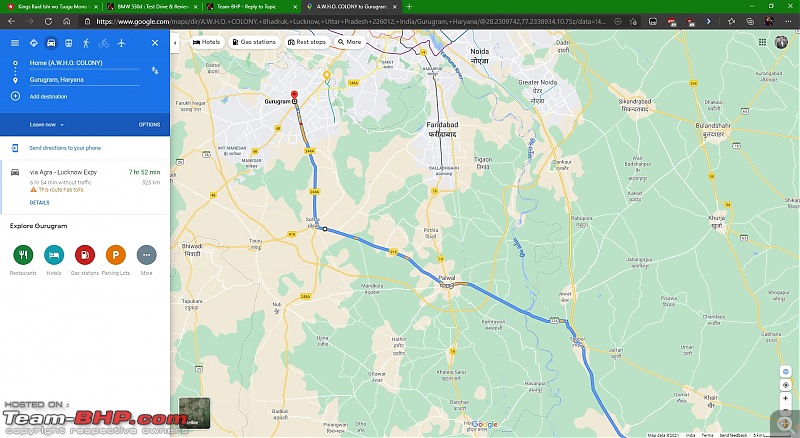The width and height of the screenshot is (800, 438).
Task: Go to browser home page
Action: click(x=67, y=21)
